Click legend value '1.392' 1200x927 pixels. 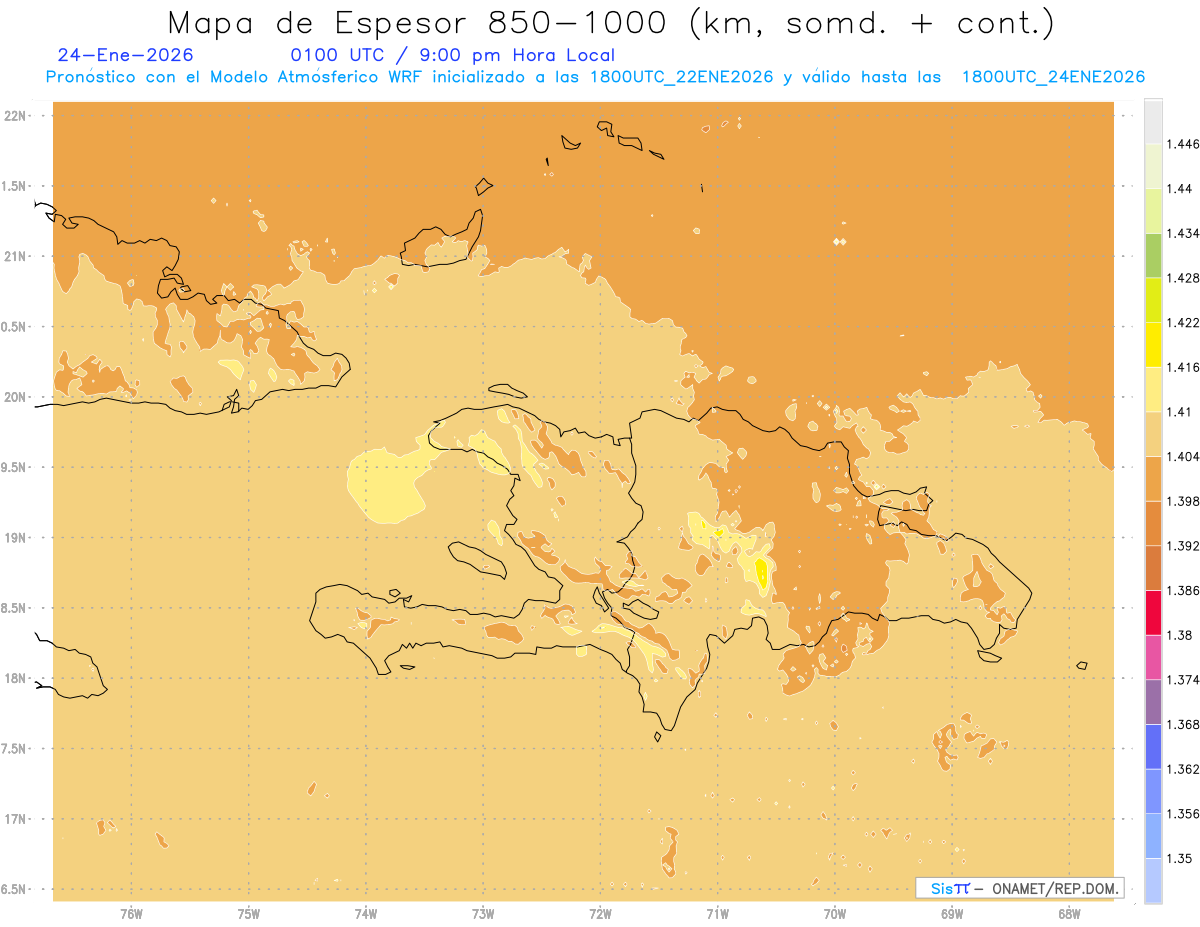coord(1183,546)
